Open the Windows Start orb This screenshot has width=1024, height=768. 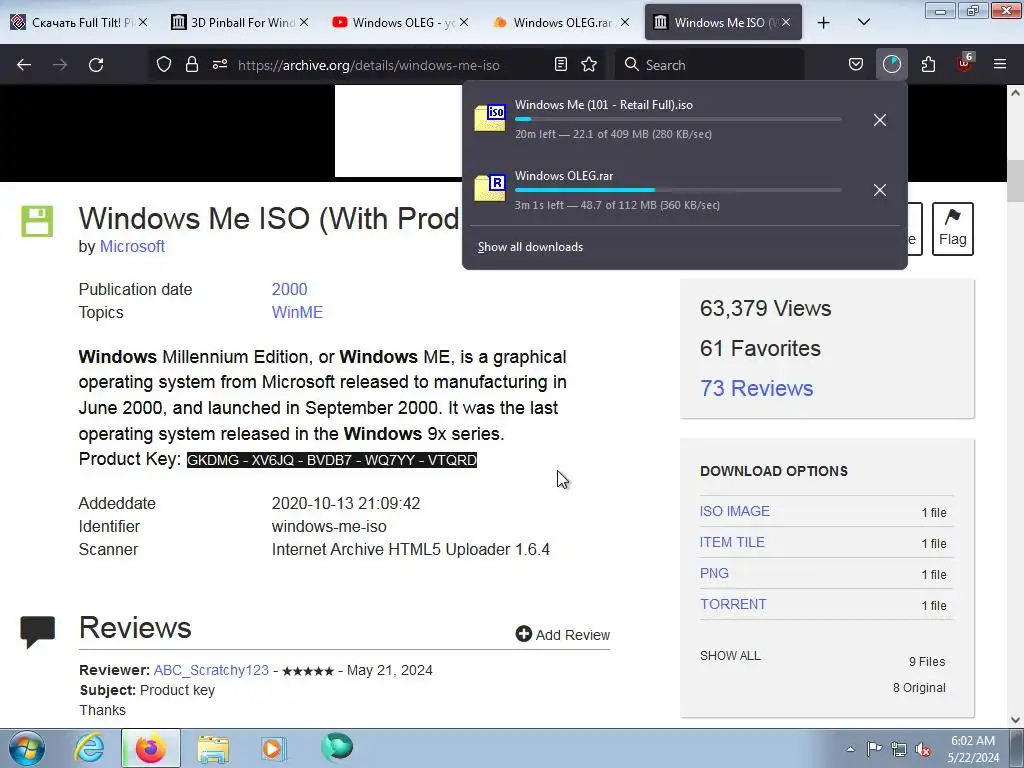click(27, 748)
